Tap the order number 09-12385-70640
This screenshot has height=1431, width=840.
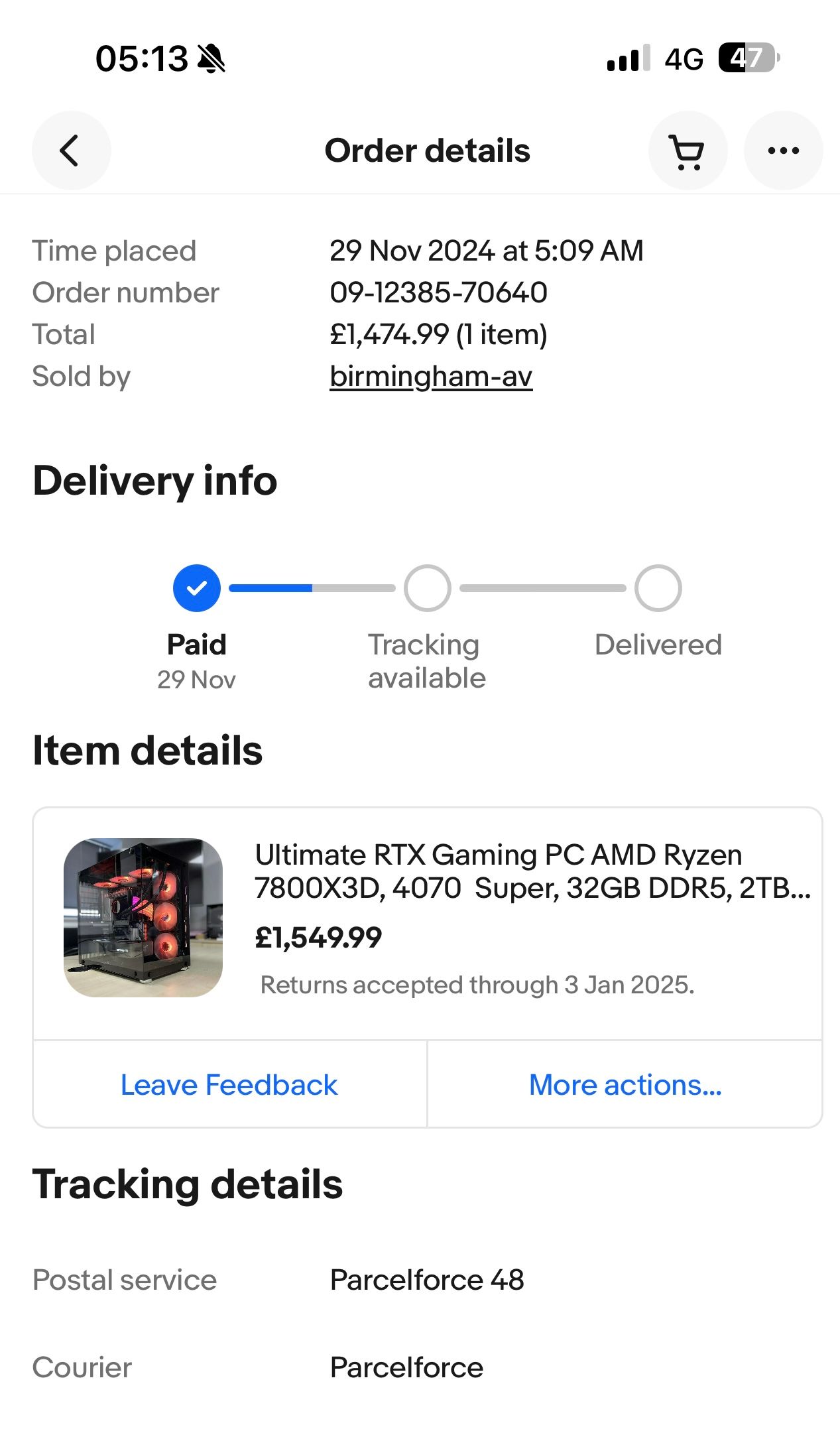click(438, 292)
